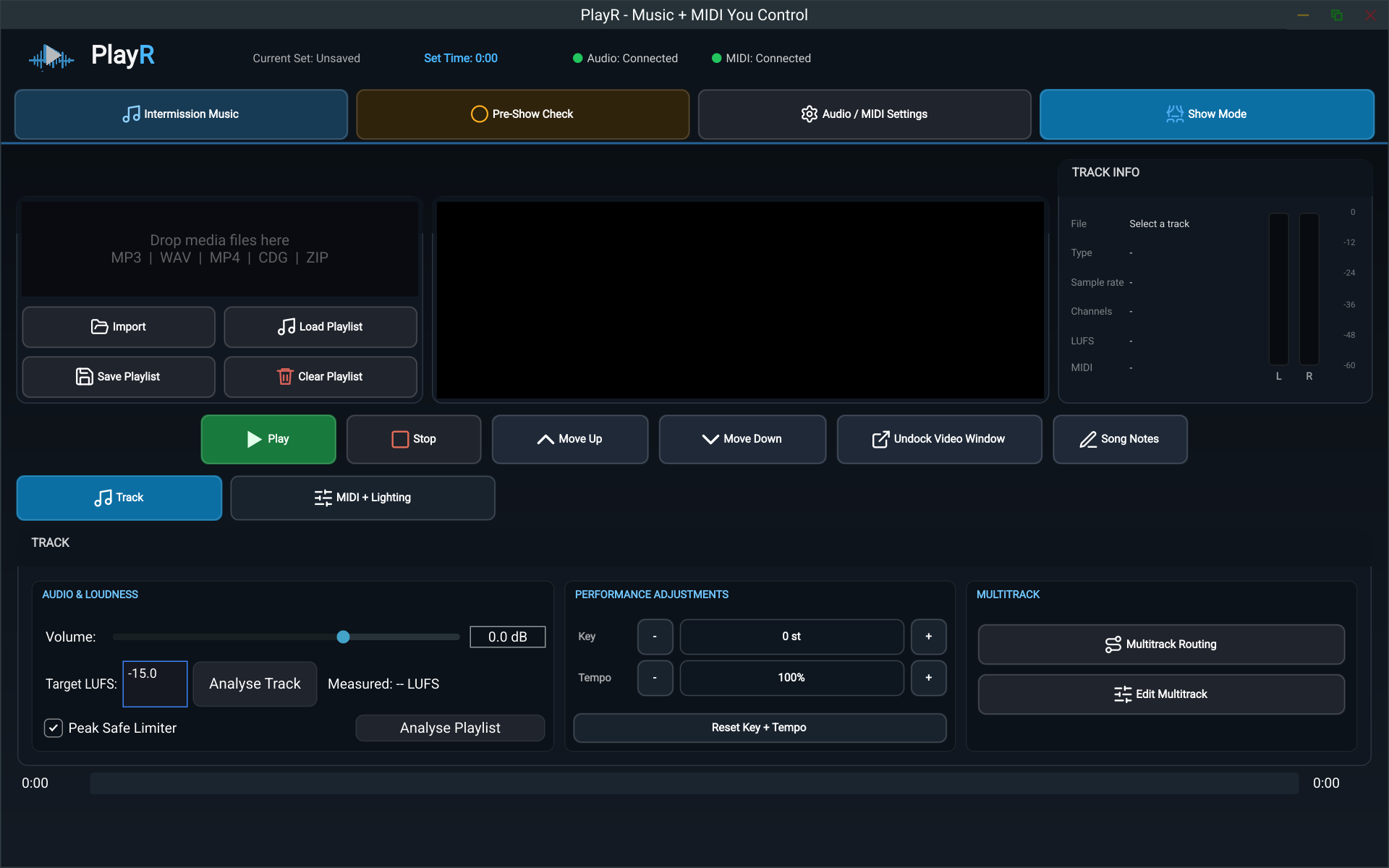
Task: Click the red Stop square icon
Action: [400, 439]
